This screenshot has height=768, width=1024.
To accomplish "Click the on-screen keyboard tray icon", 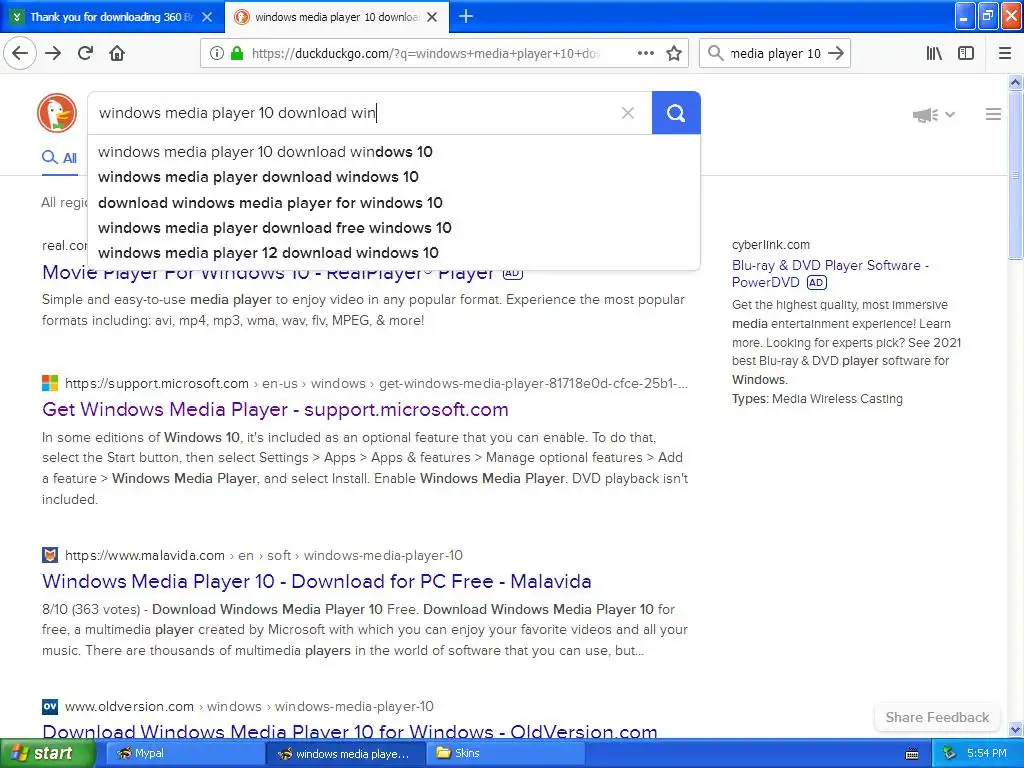I will (912, 754).
